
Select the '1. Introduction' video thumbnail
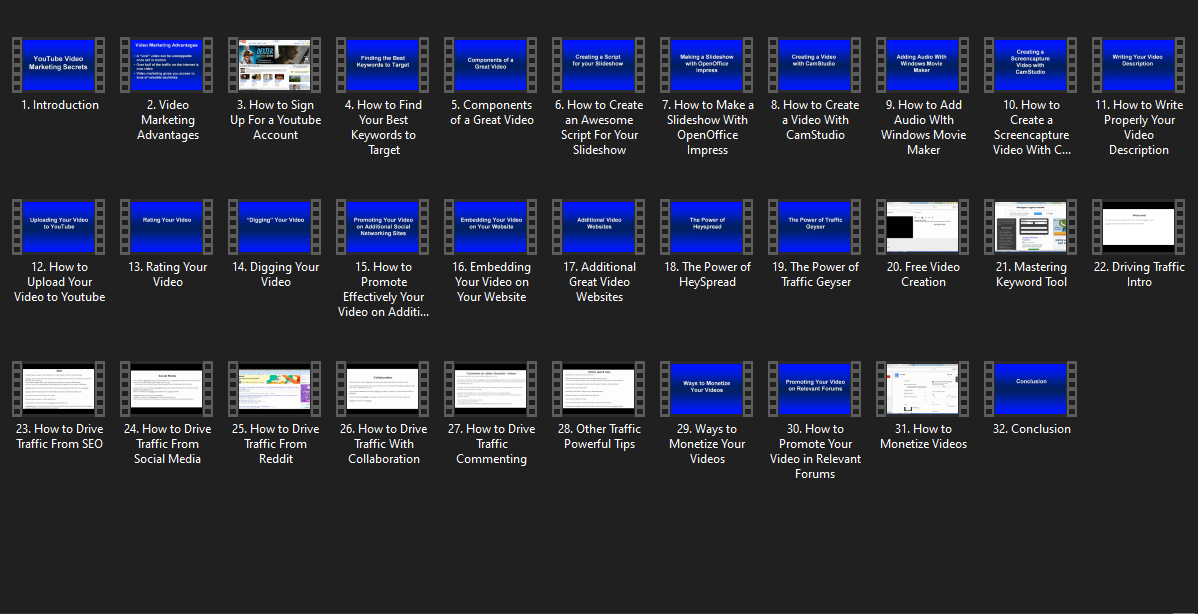click(60, 65)
